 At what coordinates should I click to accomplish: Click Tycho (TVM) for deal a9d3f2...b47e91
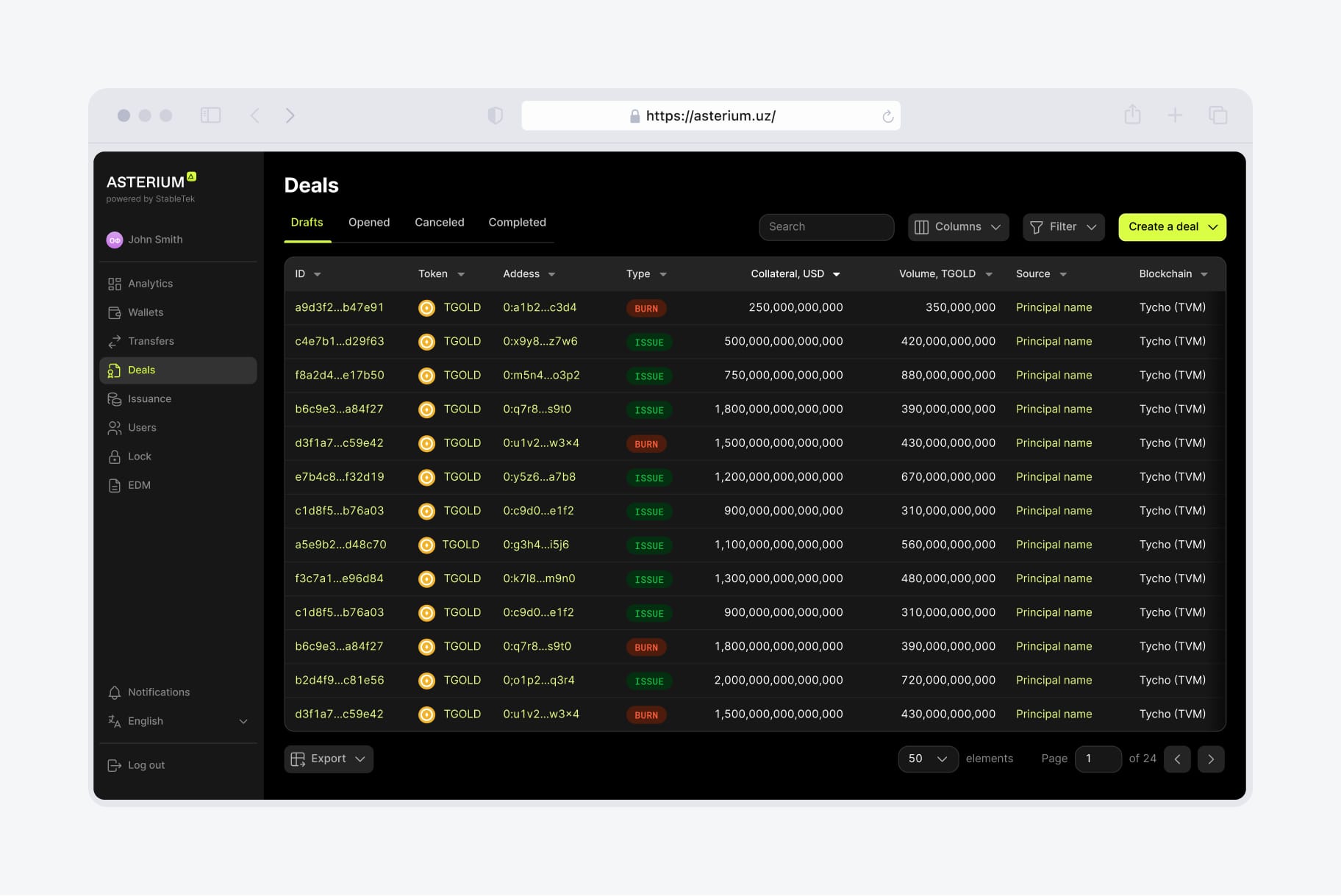(x=1173, y=308)
